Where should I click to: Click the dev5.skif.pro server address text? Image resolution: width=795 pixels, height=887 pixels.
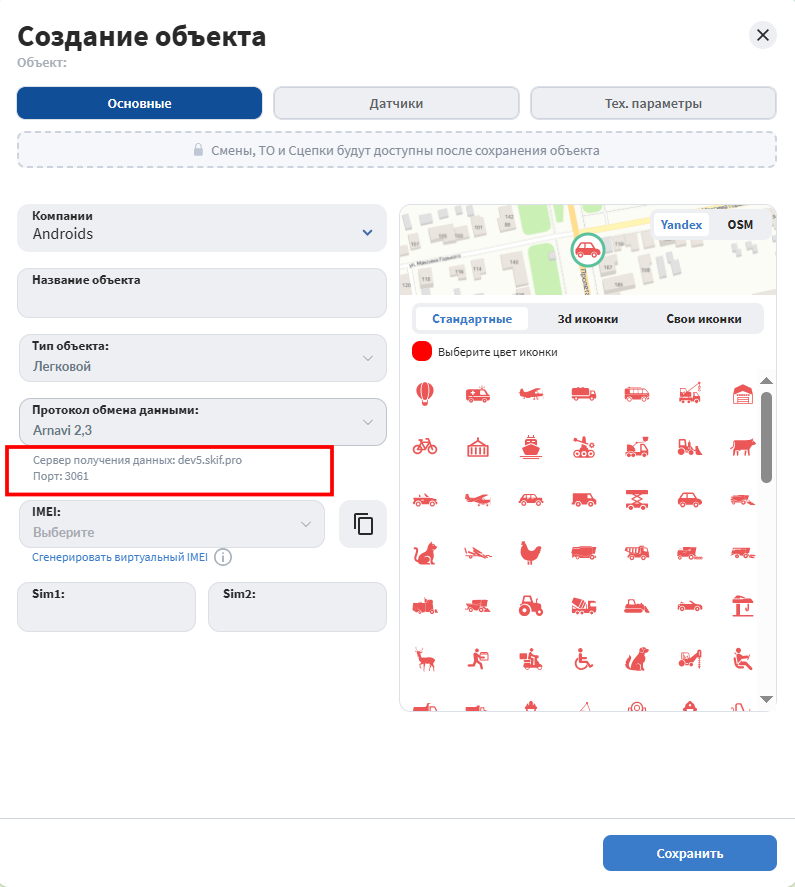pyautogui.click(x=210, y=460)
